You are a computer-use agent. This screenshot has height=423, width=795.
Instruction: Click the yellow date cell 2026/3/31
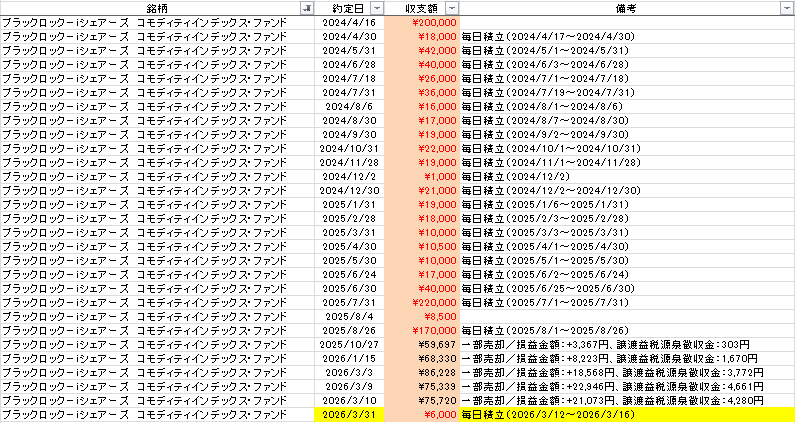coord(349,415)
